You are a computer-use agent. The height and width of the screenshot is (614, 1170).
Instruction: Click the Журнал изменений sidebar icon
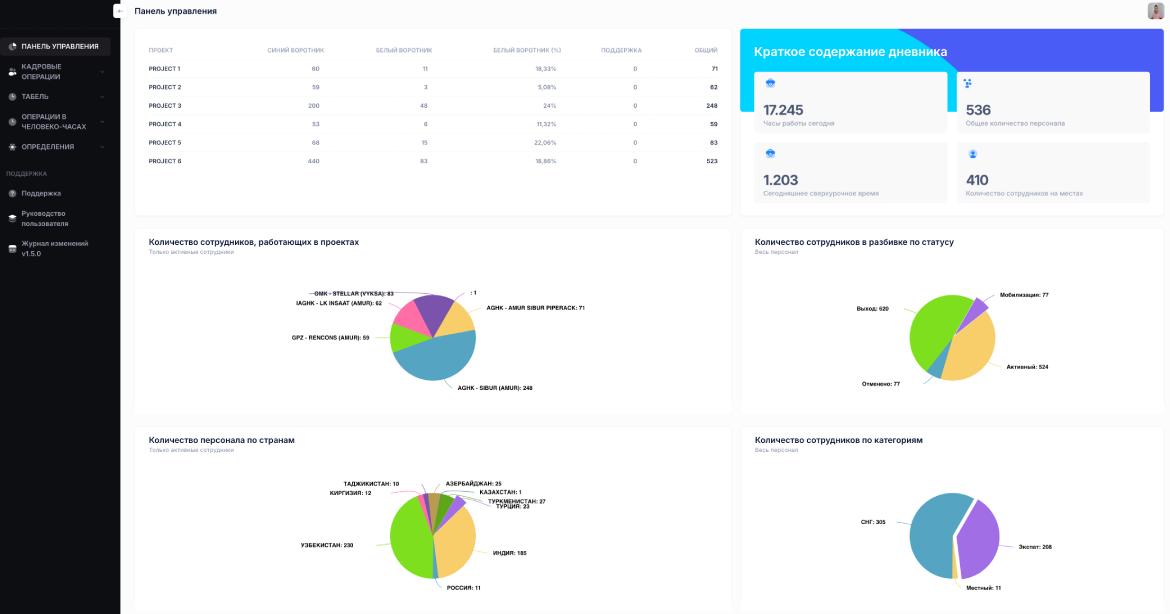(12, 248)
